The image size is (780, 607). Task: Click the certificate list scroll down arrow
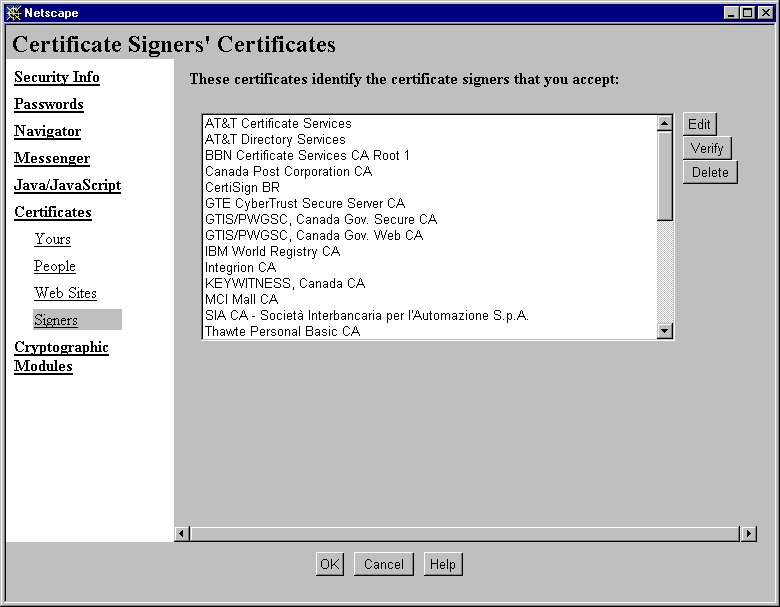tap(665, 331)
